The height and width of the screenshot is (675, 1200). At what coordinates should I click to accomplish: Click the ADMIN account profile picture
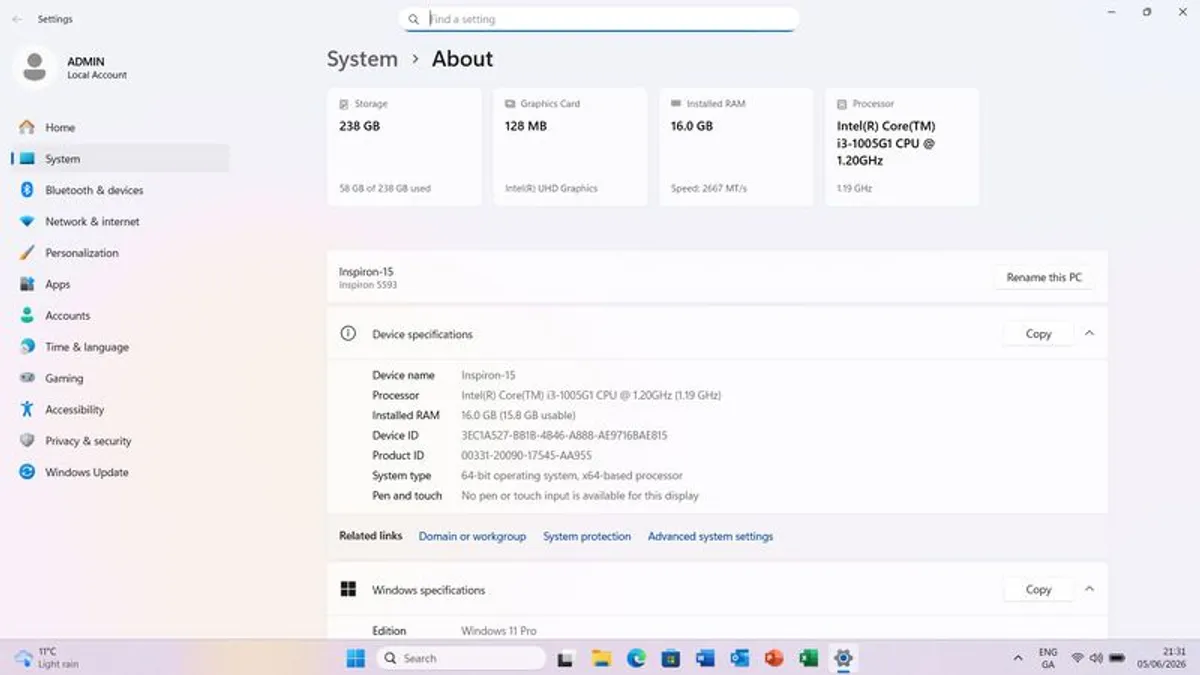[34, 67]
